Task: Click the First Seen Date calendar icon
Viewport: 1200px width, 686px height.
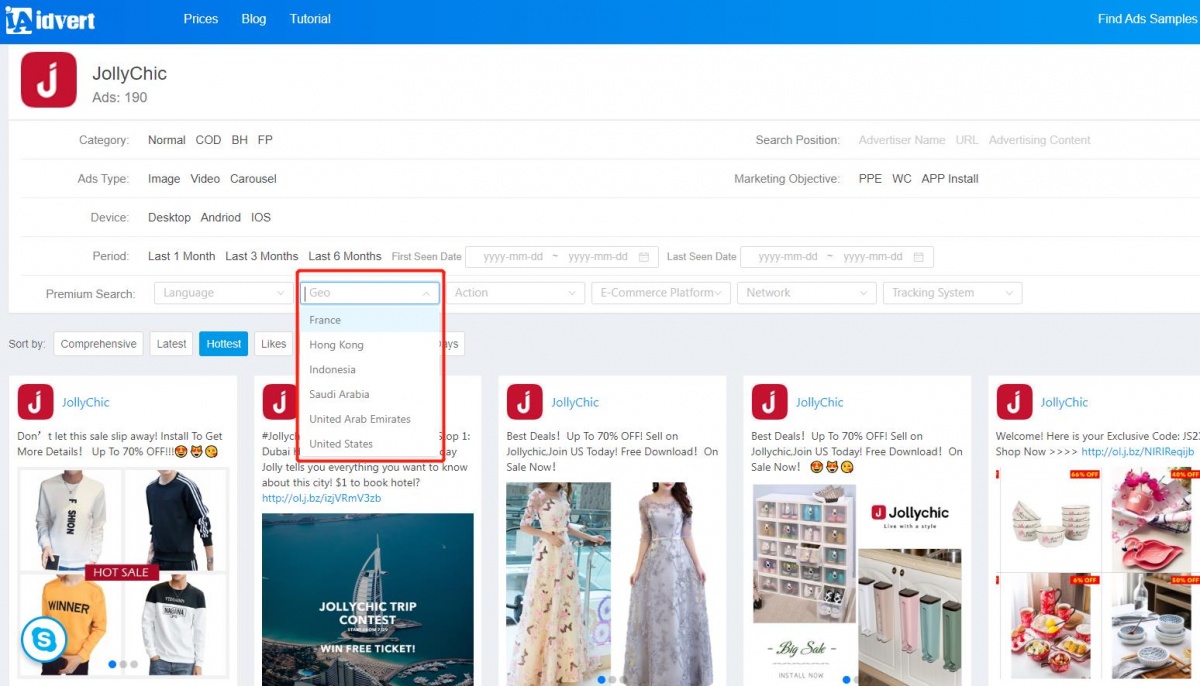Action: [x=644, y=257]
